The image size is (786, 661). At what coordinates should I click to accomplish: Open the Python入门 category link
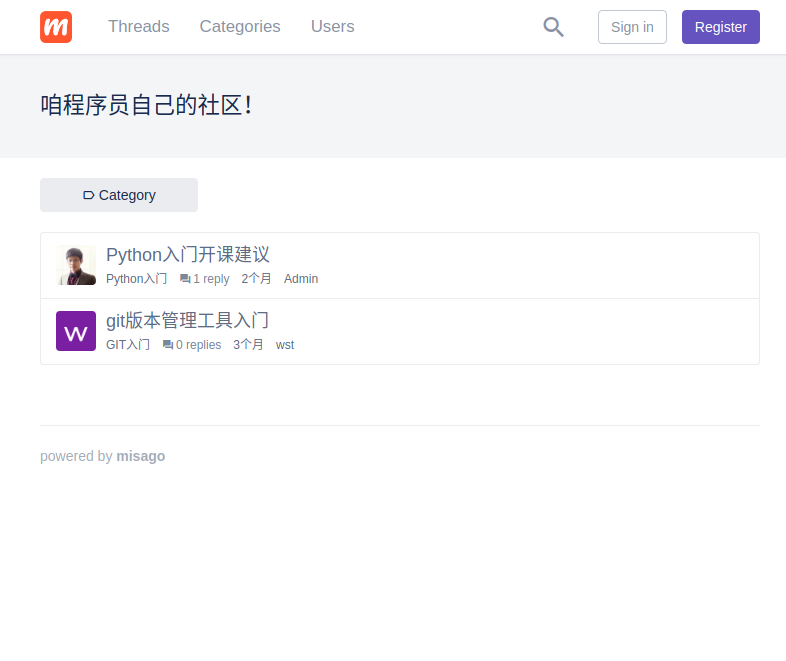click(x=136, y=279)
